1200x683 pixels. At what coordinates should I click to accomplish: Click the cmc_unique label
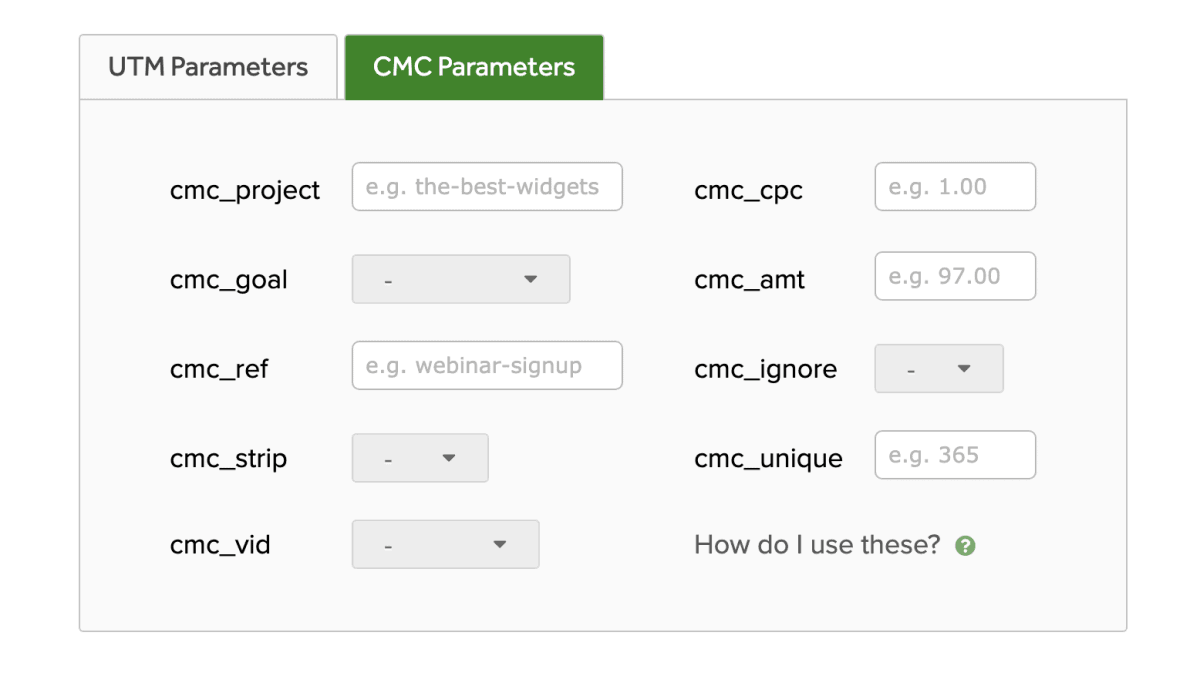click(x=768, y=459)
